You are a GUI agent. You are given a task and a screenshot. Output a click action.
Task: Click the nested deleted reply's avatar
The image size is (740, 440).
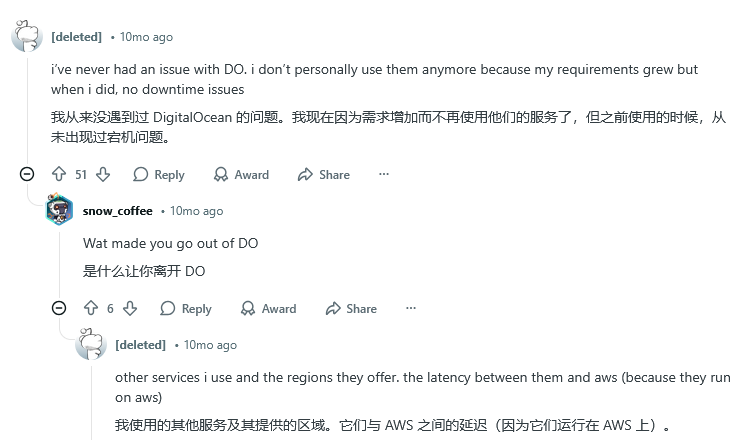coord(91,345)
